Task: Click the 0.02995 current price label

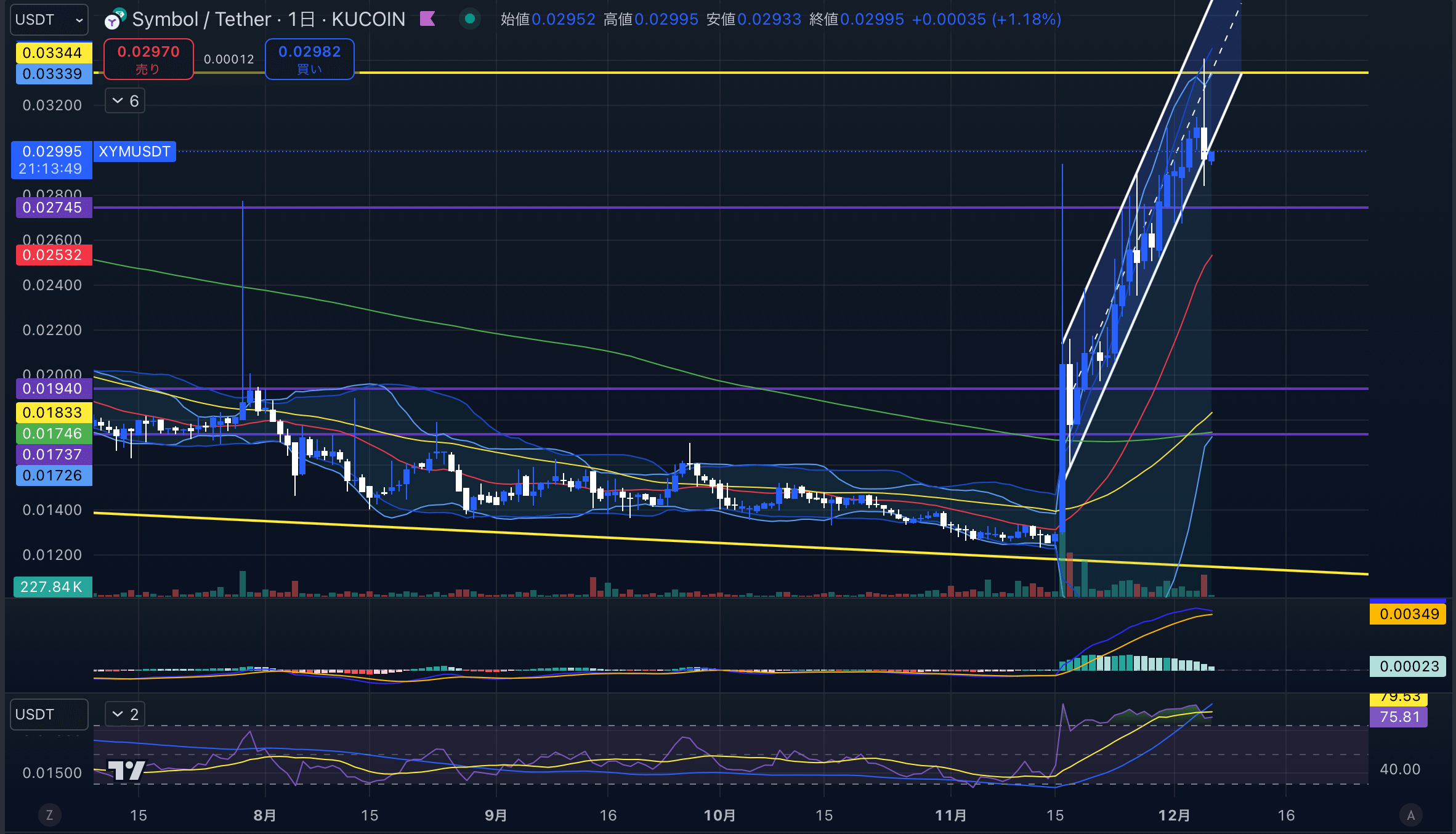Action: pos(52,160)
